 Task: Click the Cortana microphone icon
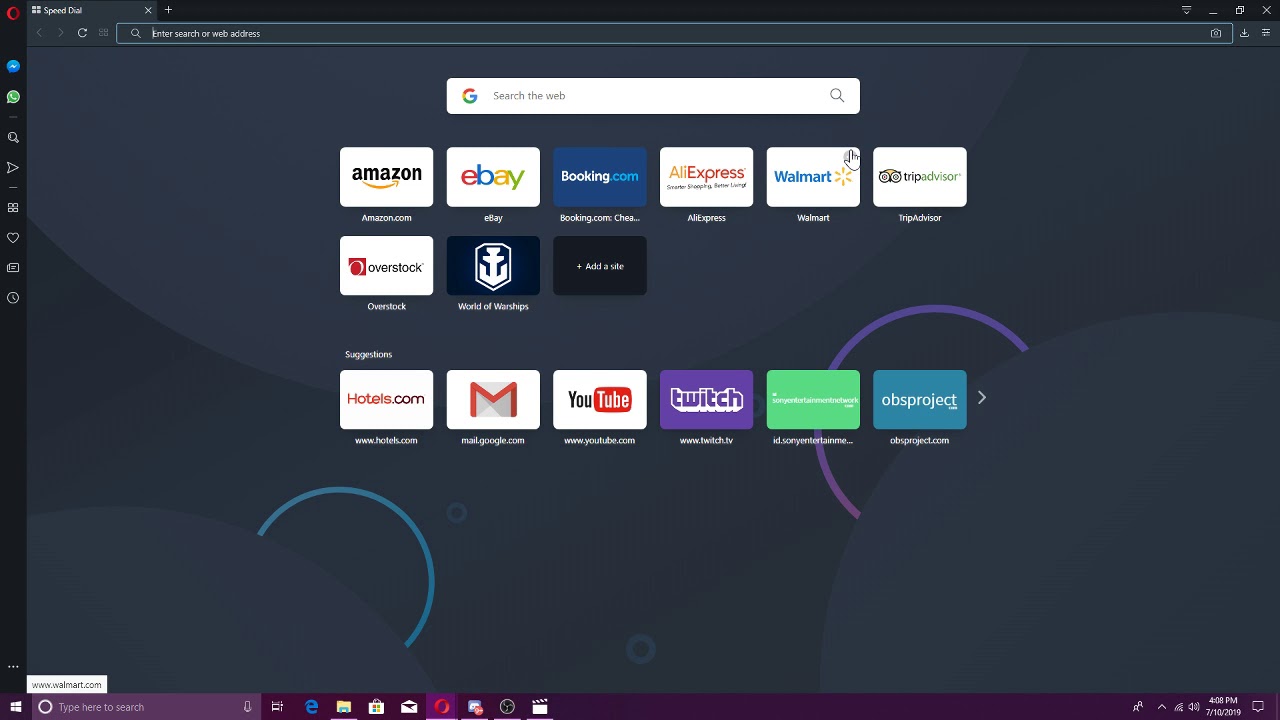pyautogui.click(x=247, y=707)
